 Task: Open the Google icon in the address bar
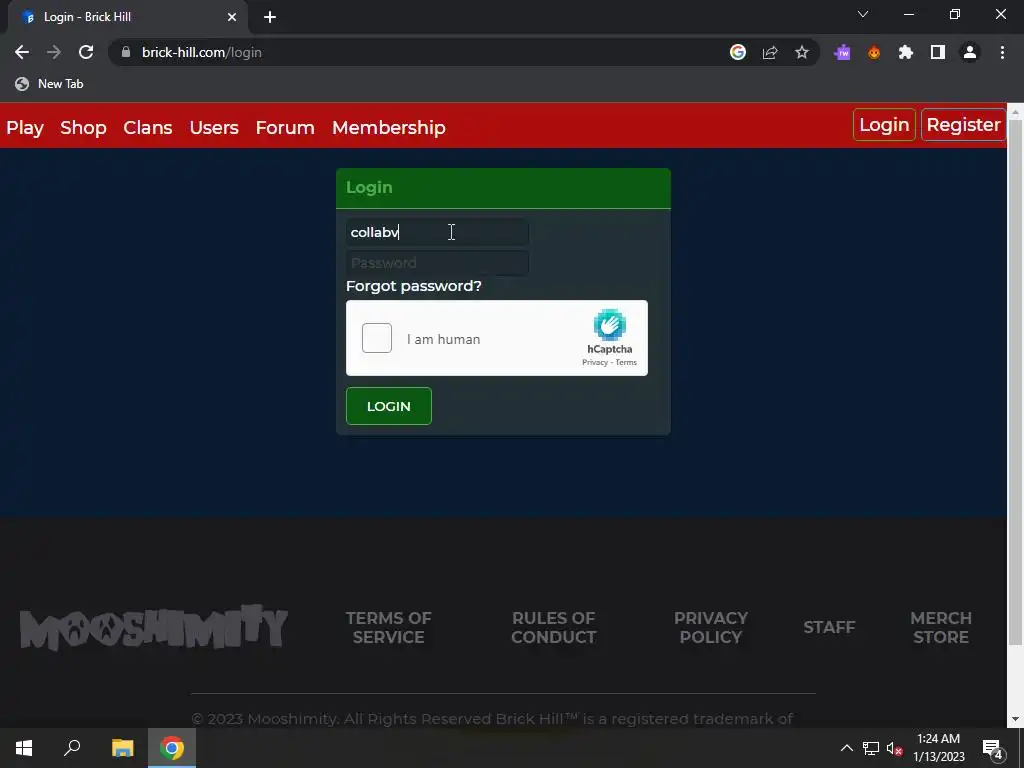pyautogui.click(x=738, y=52)
